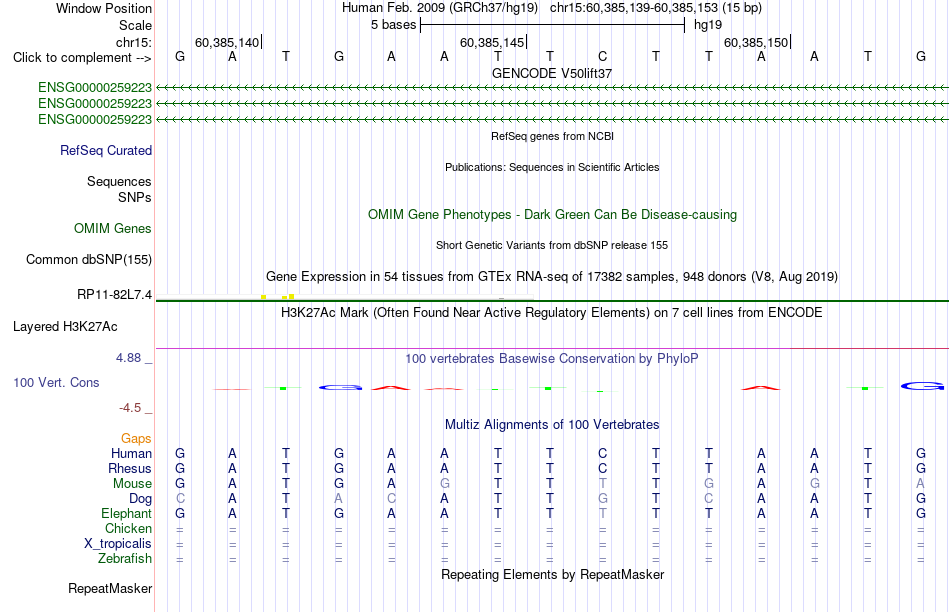Click the Human species label
Screen dimensions: 950x612
pyautogui.click(x=131, y=453)
